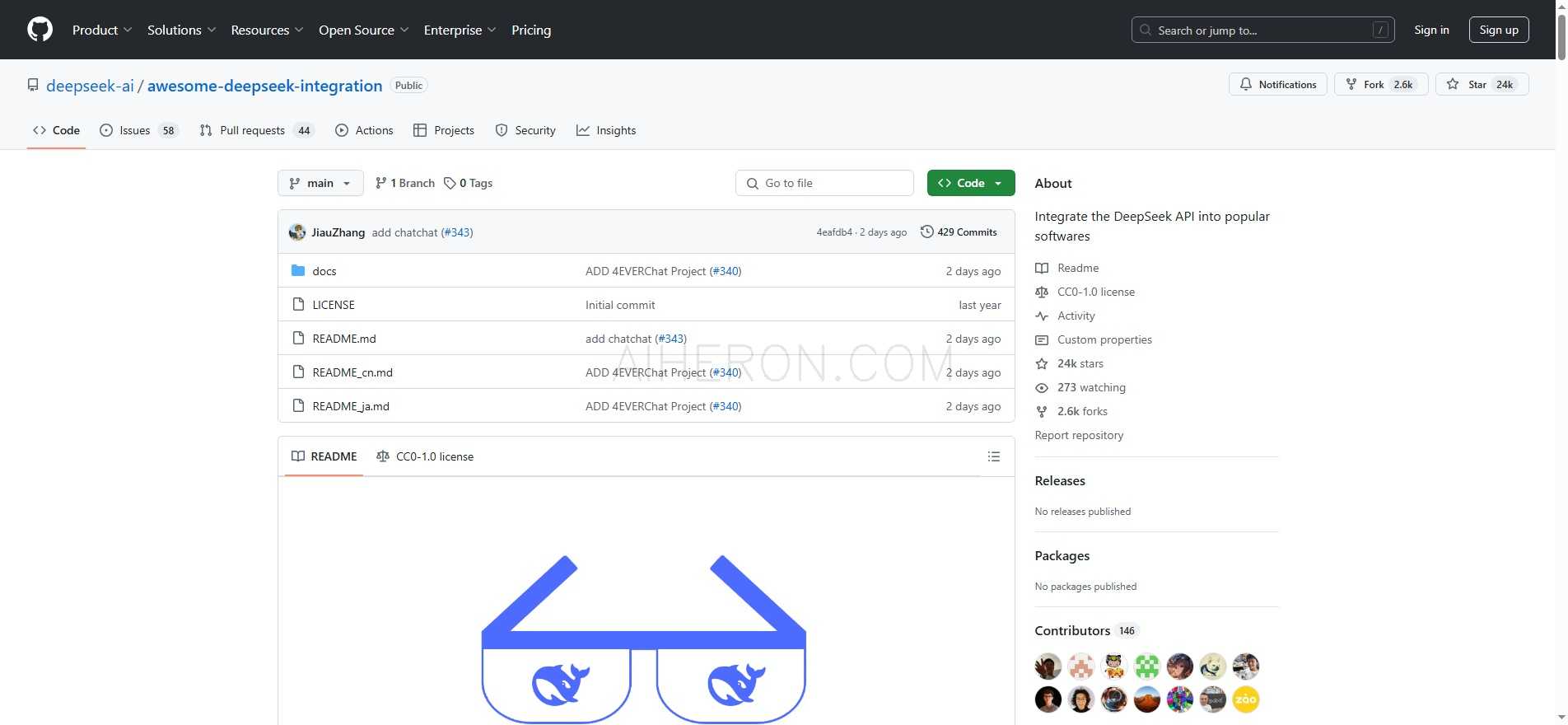Screen dimensions: 1568x725
Task: Click Sign in link
Action: click(1431, 30)
